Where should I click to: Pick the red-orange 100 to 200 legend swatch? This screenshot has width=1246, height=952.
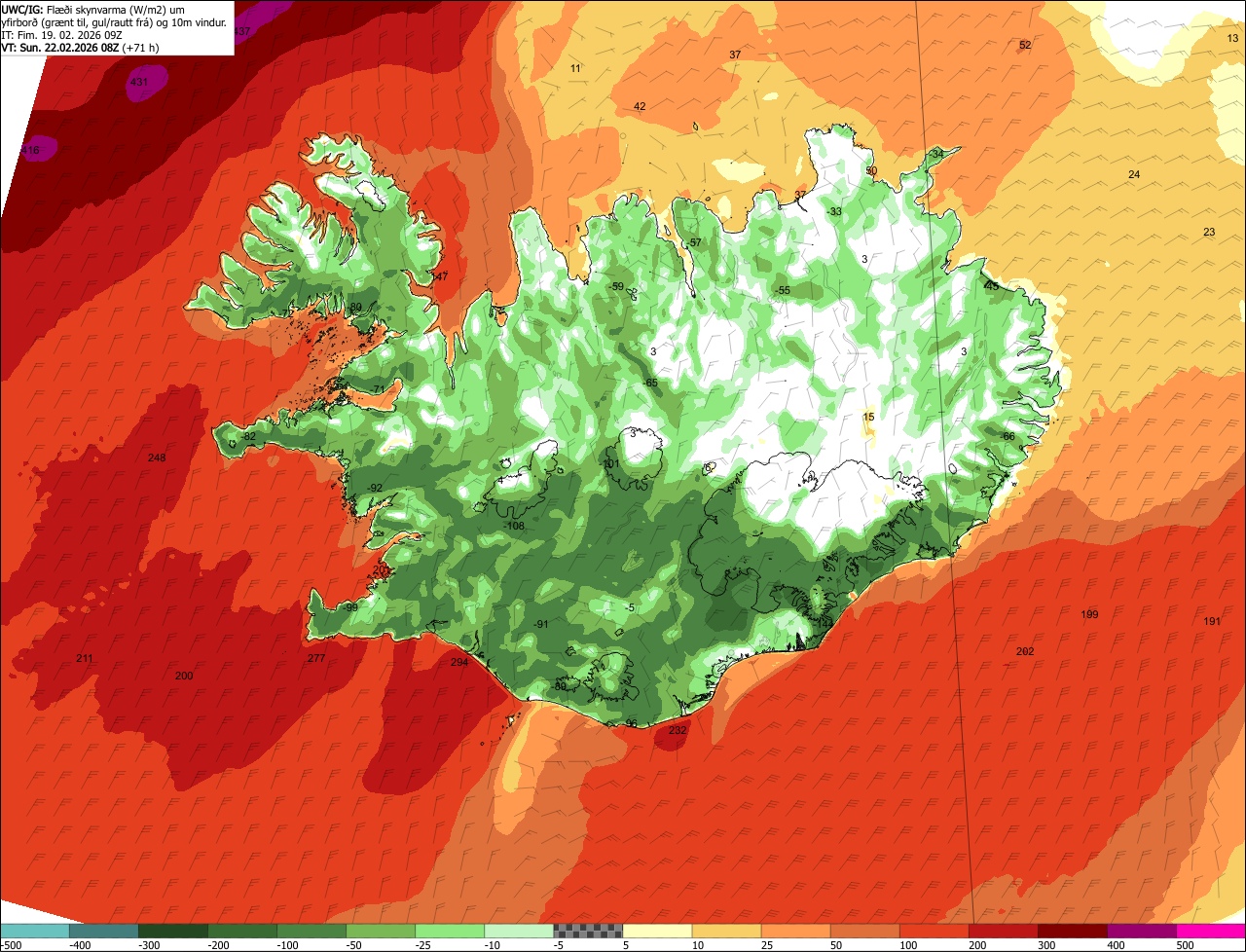(x=934, y=931)
